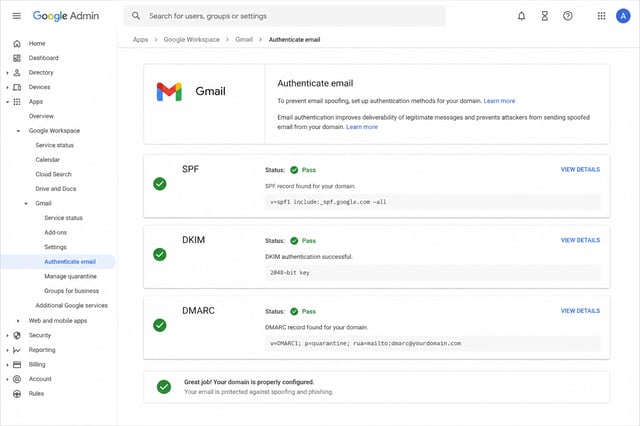Expand the Billing section arrow
Viewport: 640px width, 426px height.
(x=7, y=364)
